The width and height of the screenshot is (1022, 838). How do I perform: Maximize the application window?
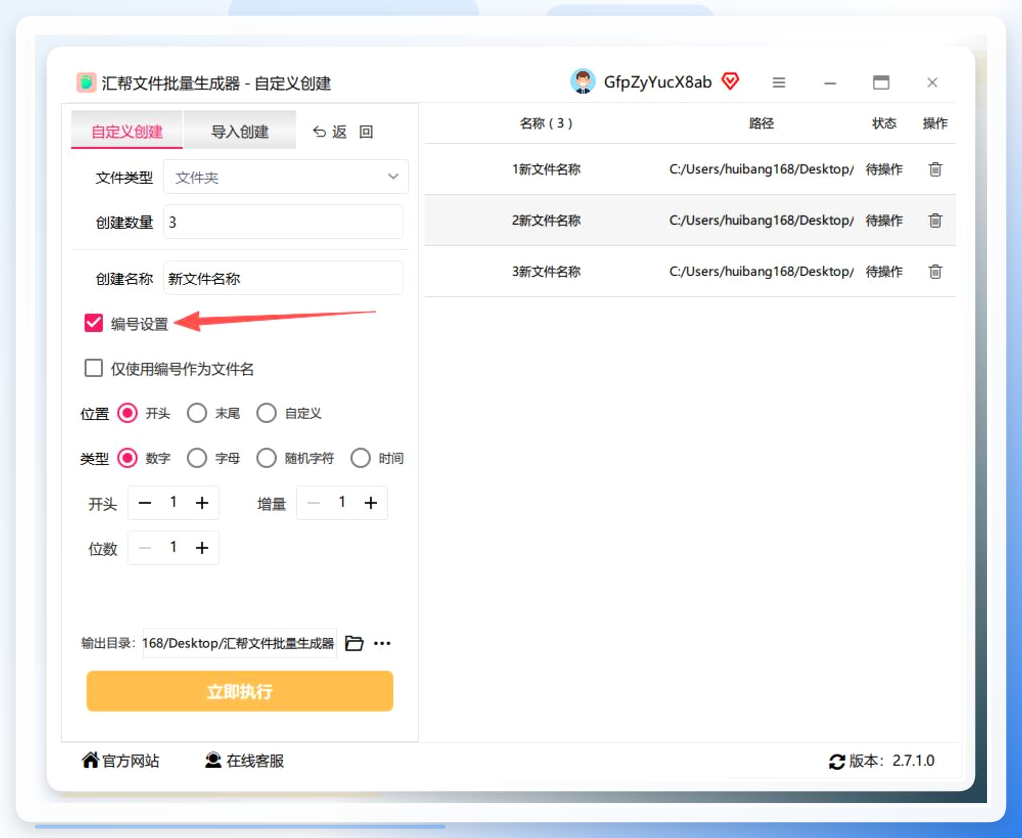tap(881, 82)
